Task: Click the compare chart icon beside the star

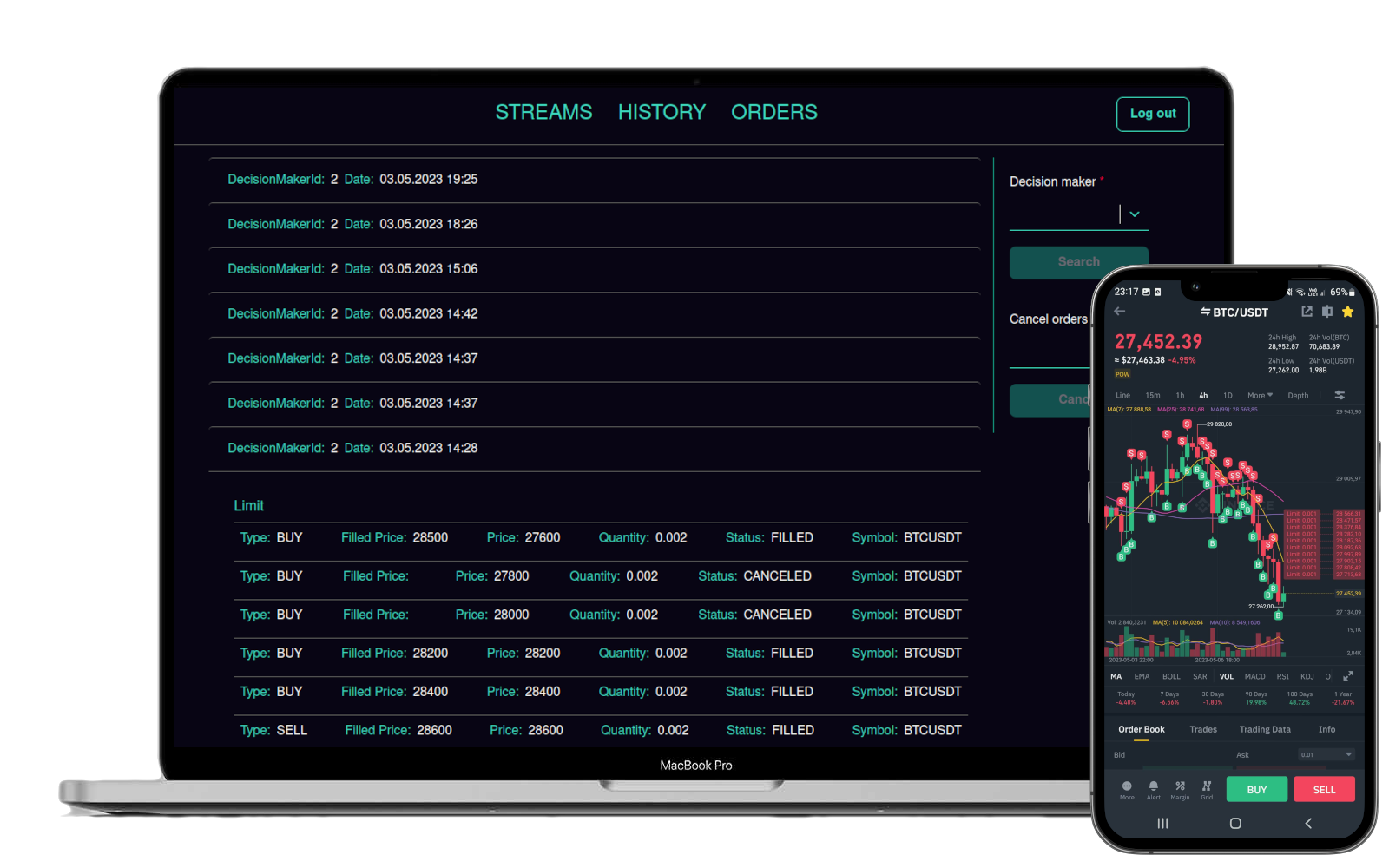Action: 1327,312
